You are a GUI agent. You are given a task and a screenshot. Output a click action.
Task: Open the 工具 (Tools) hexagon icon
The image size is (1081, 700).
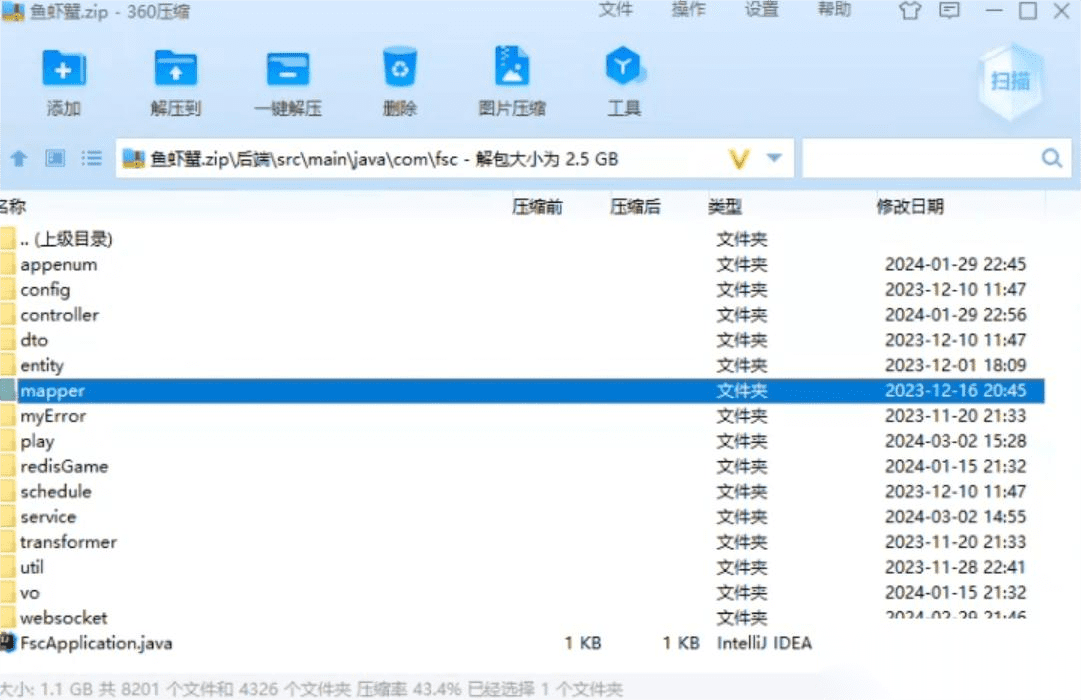(x=623, y=66)
